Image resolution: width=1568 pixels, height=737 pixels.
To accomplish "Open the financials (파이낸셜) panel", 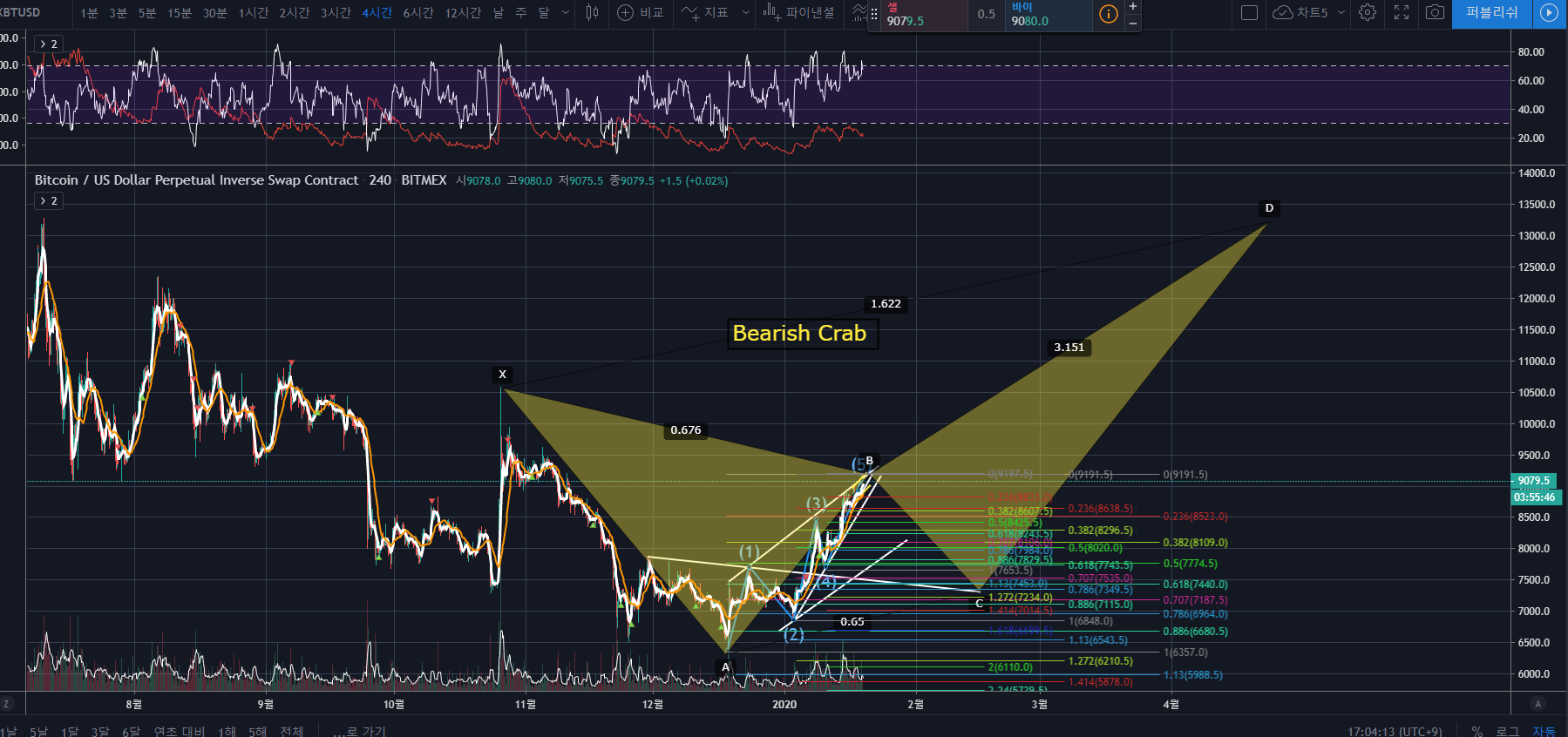I will click(799, 13).
